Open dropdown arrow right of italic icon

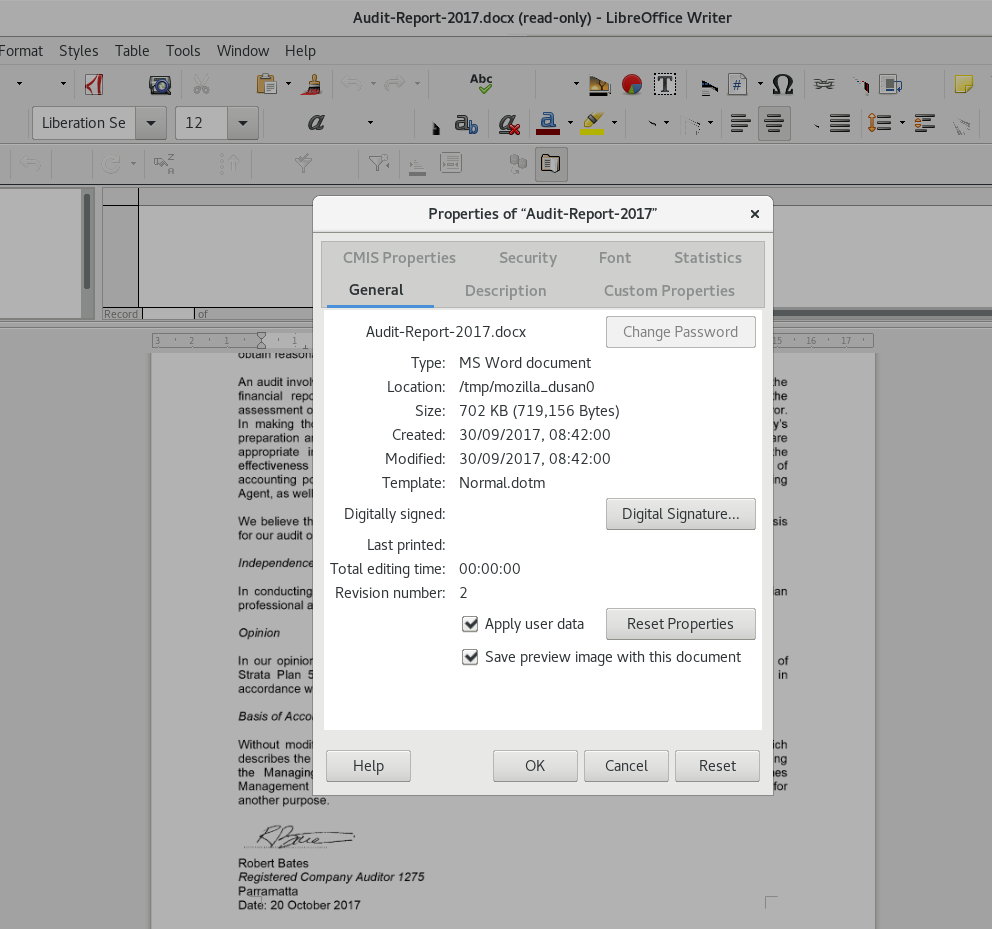coord(370,123)
